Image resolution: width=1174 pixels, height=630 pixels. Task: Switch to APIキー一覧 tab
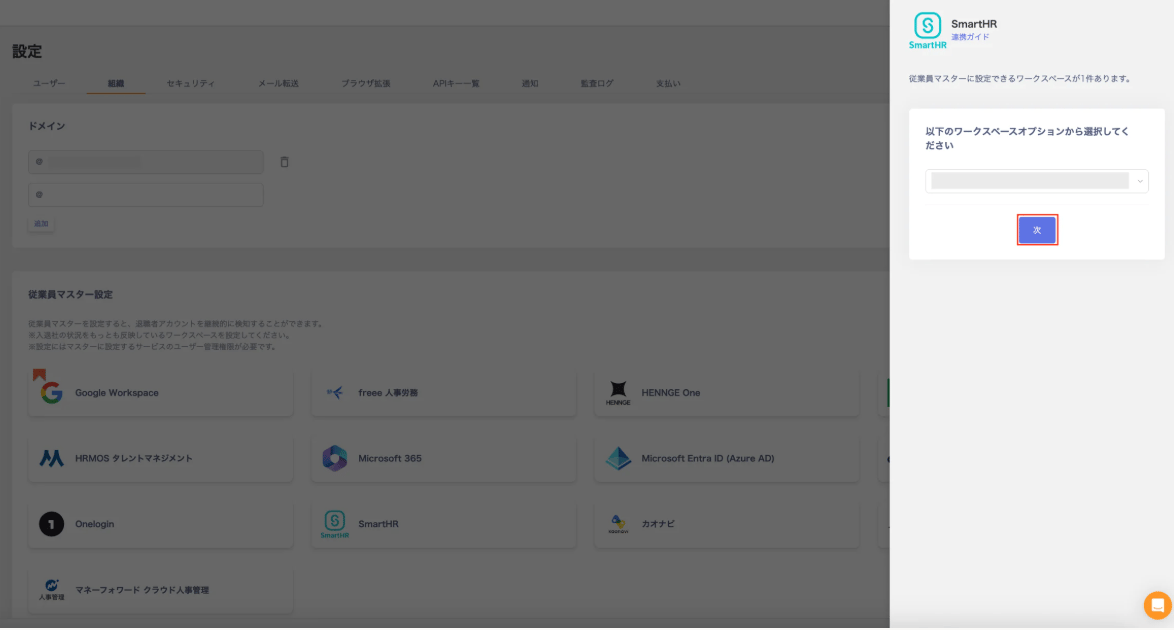coord(456,83)
